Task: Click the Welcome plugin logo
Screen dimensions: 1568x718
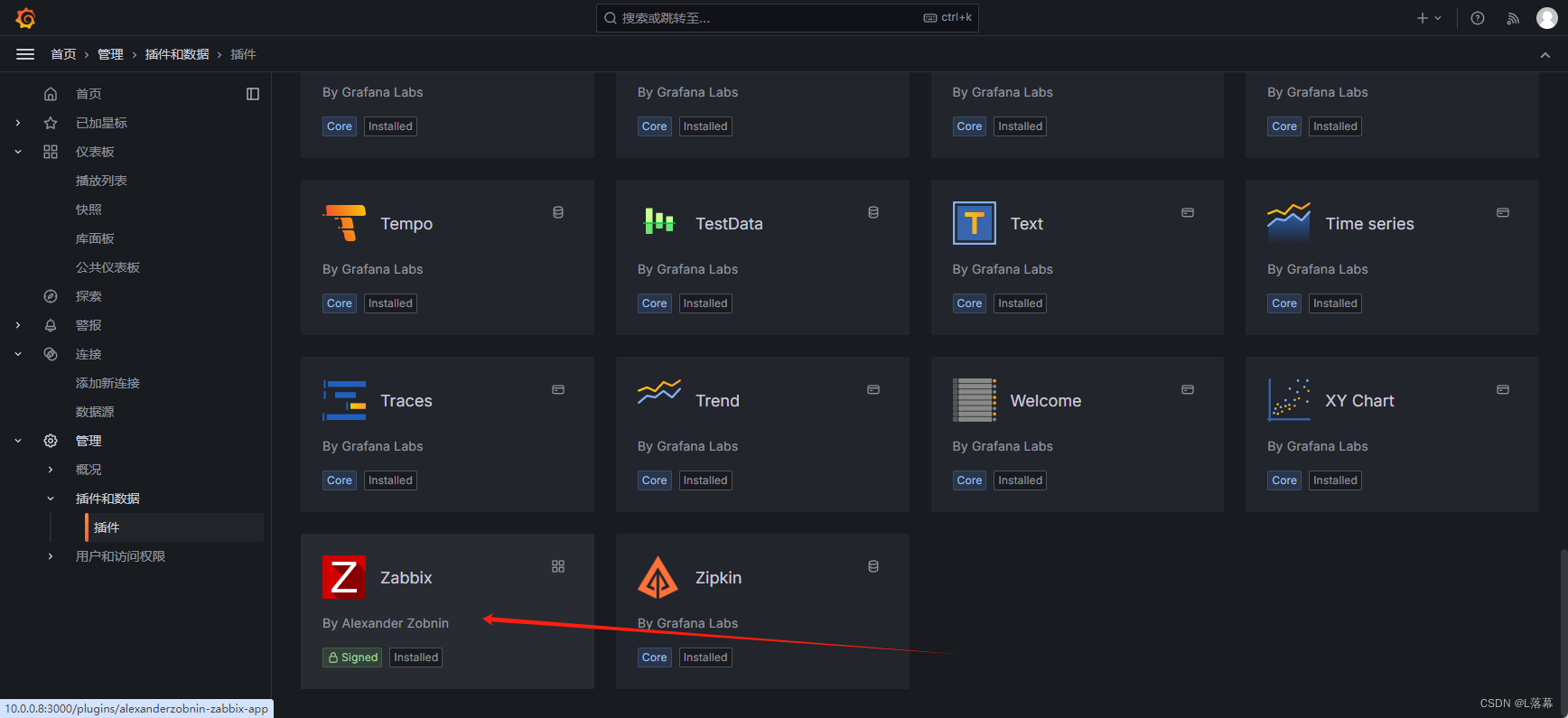Action: click(x=975, y=400)
